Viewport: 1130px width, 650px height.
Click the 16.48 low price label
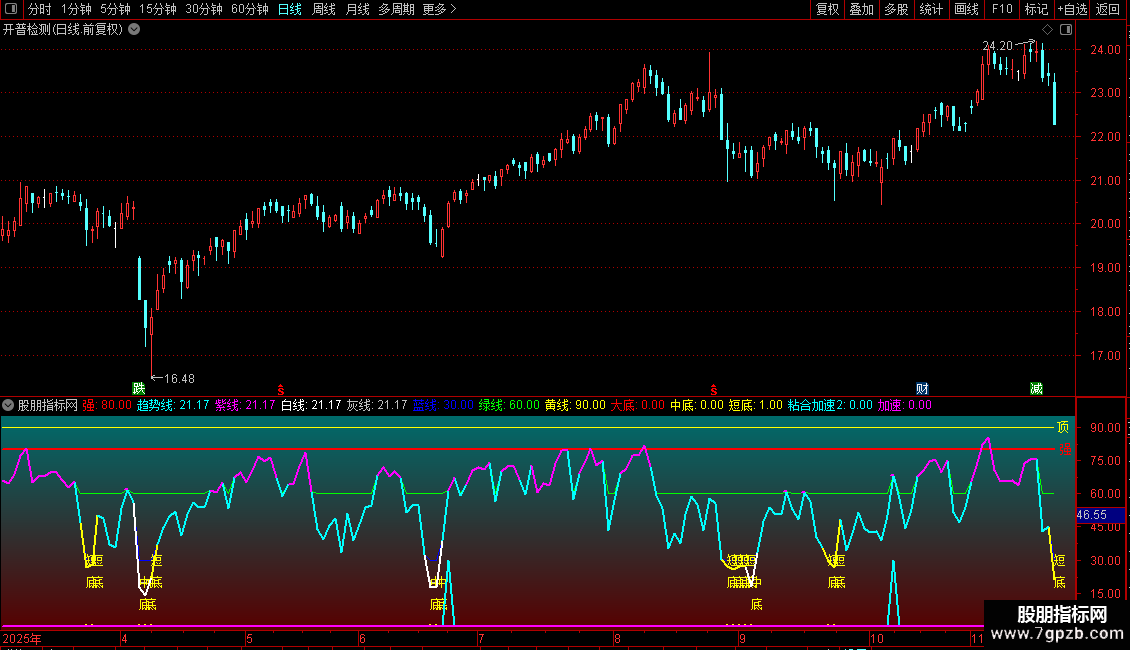[179, 378]
